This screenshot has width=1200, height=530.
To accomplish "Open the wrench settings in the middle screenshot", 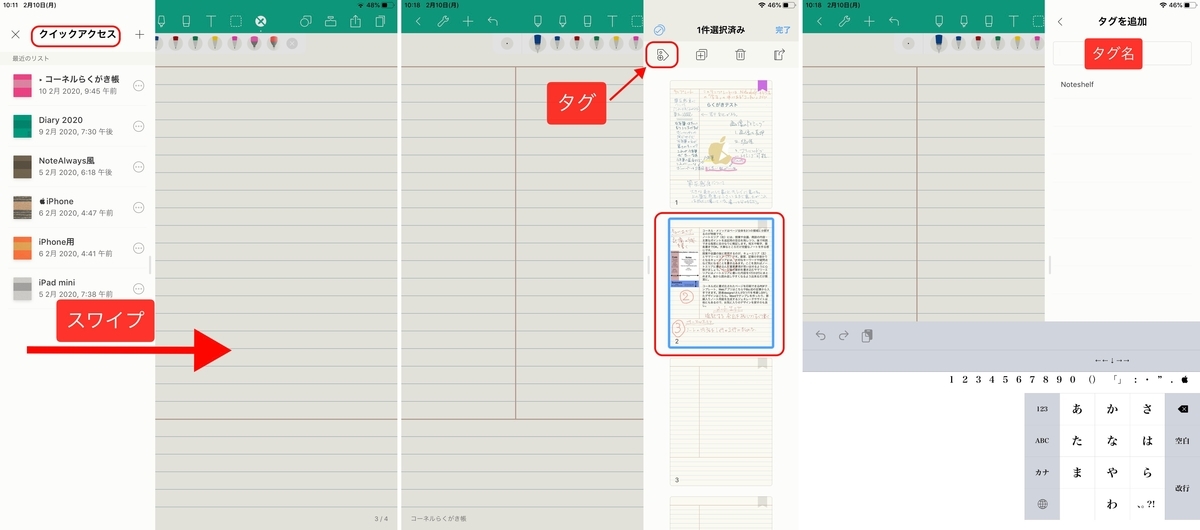I will (x=443, y=20).
